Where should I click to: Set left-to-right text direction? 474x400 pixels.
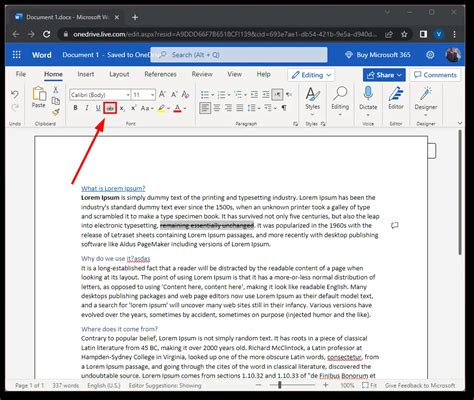pyautogui.click(x=277, y=95)
